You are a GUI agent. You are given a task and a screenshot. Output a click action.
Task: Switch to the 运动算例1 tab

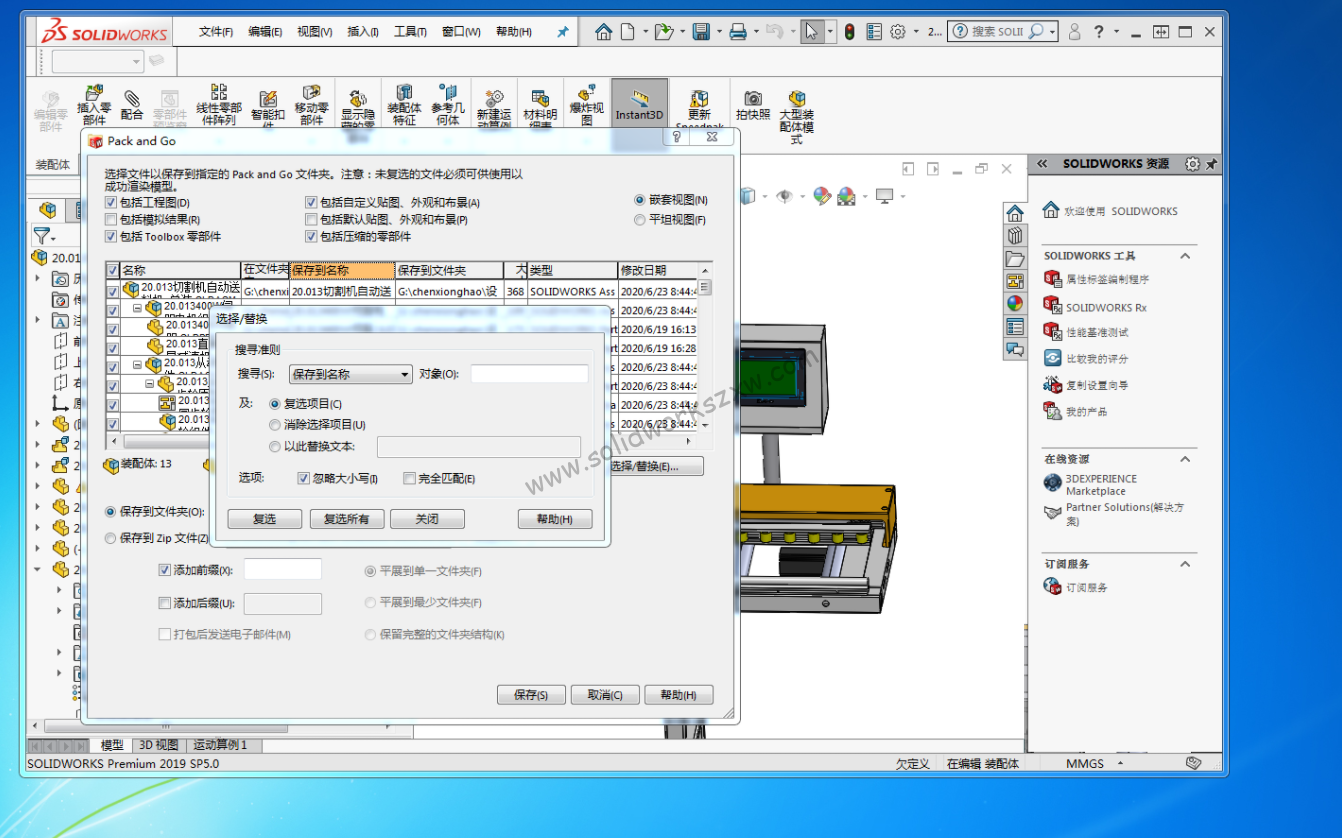pos(221,745)
